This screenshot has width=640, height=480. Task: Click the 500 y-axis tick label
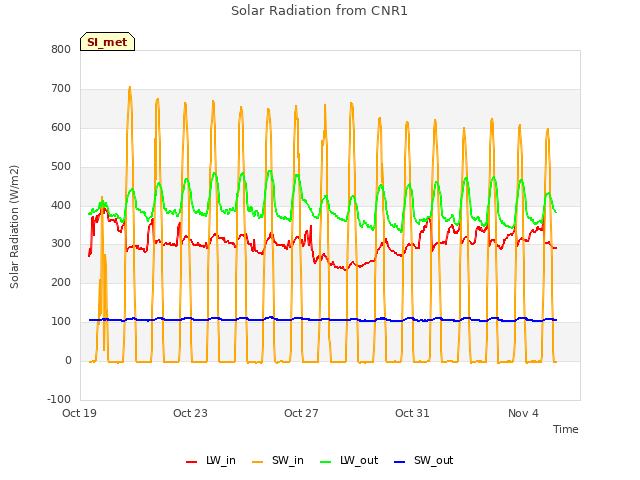coord(61,166)
